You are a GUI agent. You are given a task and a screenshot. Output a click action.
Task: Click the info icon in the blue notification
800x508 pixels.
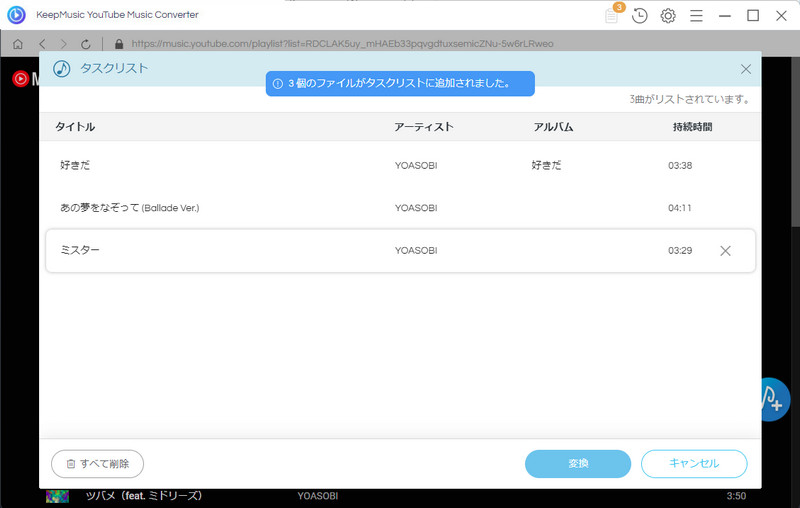[x=278, y=84]
